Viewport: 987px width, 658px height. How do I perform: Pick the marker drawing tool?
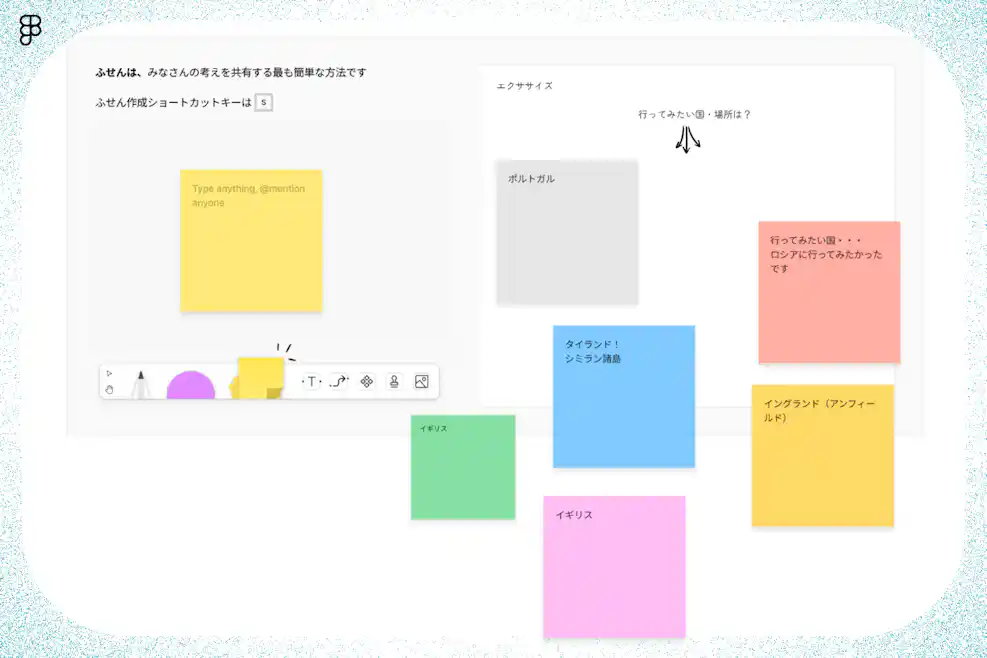tap(143, 380)
